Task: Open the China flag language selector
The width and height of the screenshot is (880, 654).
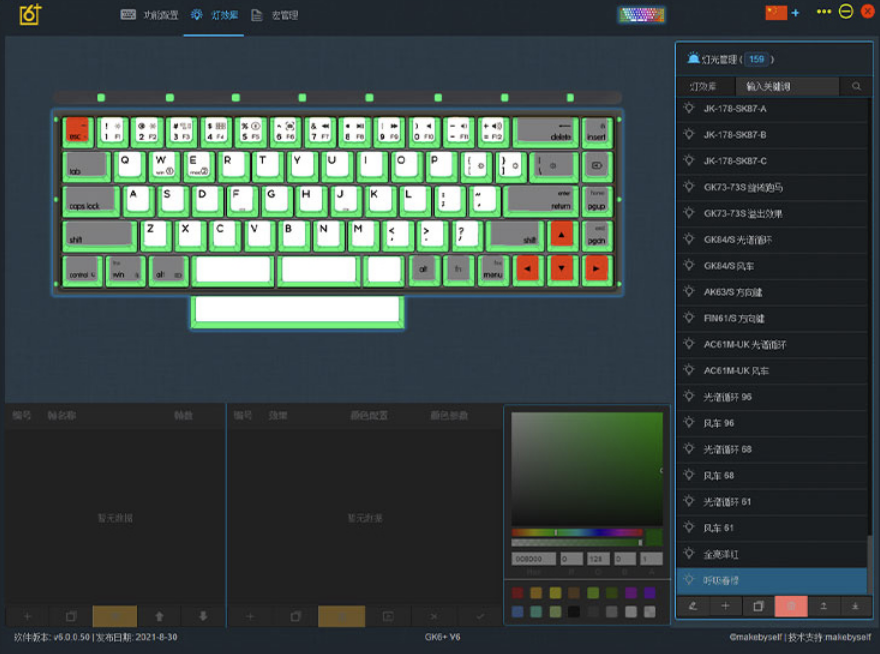Action: (x=776, y=13)
